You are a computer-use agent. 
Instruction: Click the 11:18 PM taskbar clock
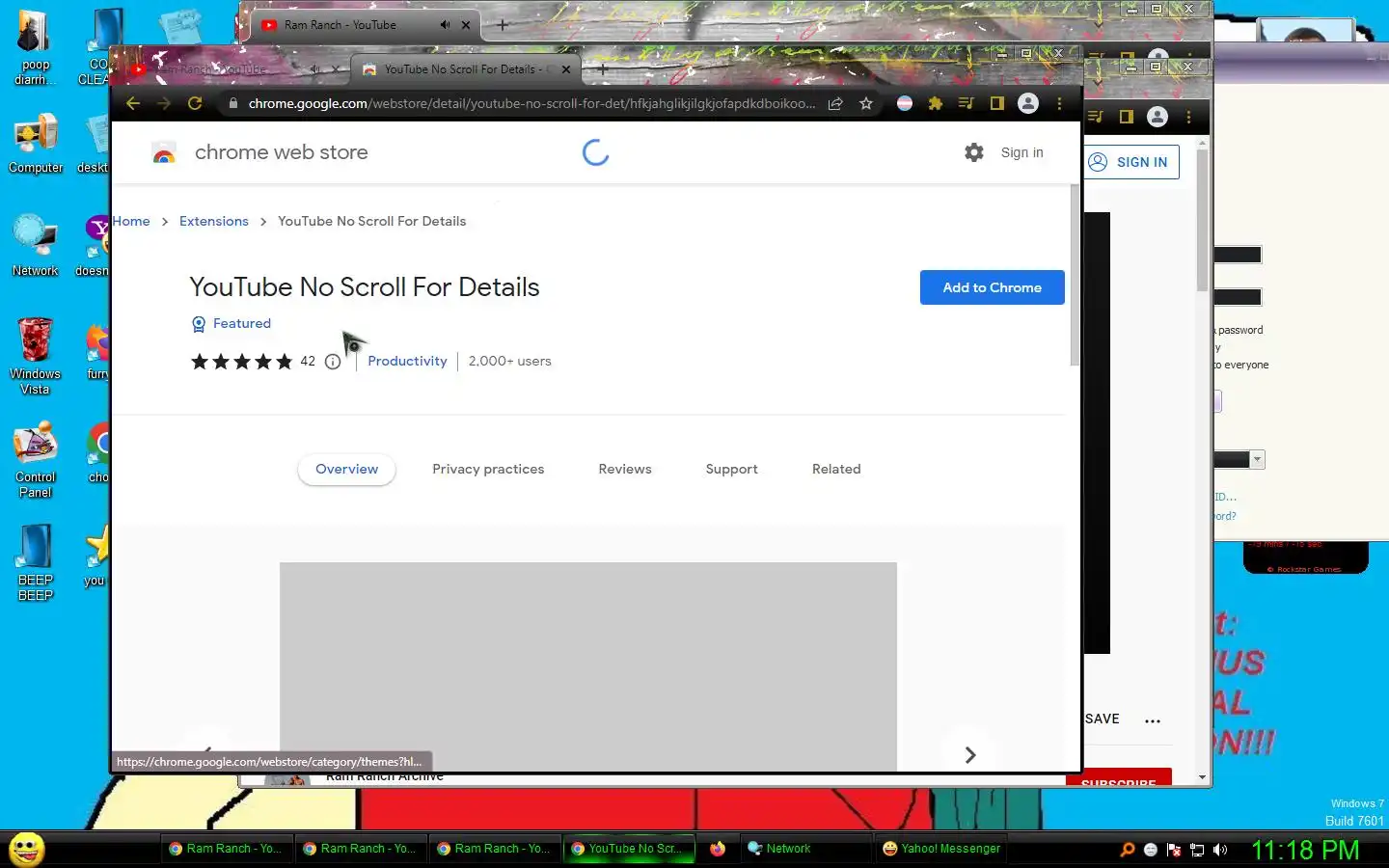pos(1305,850)
